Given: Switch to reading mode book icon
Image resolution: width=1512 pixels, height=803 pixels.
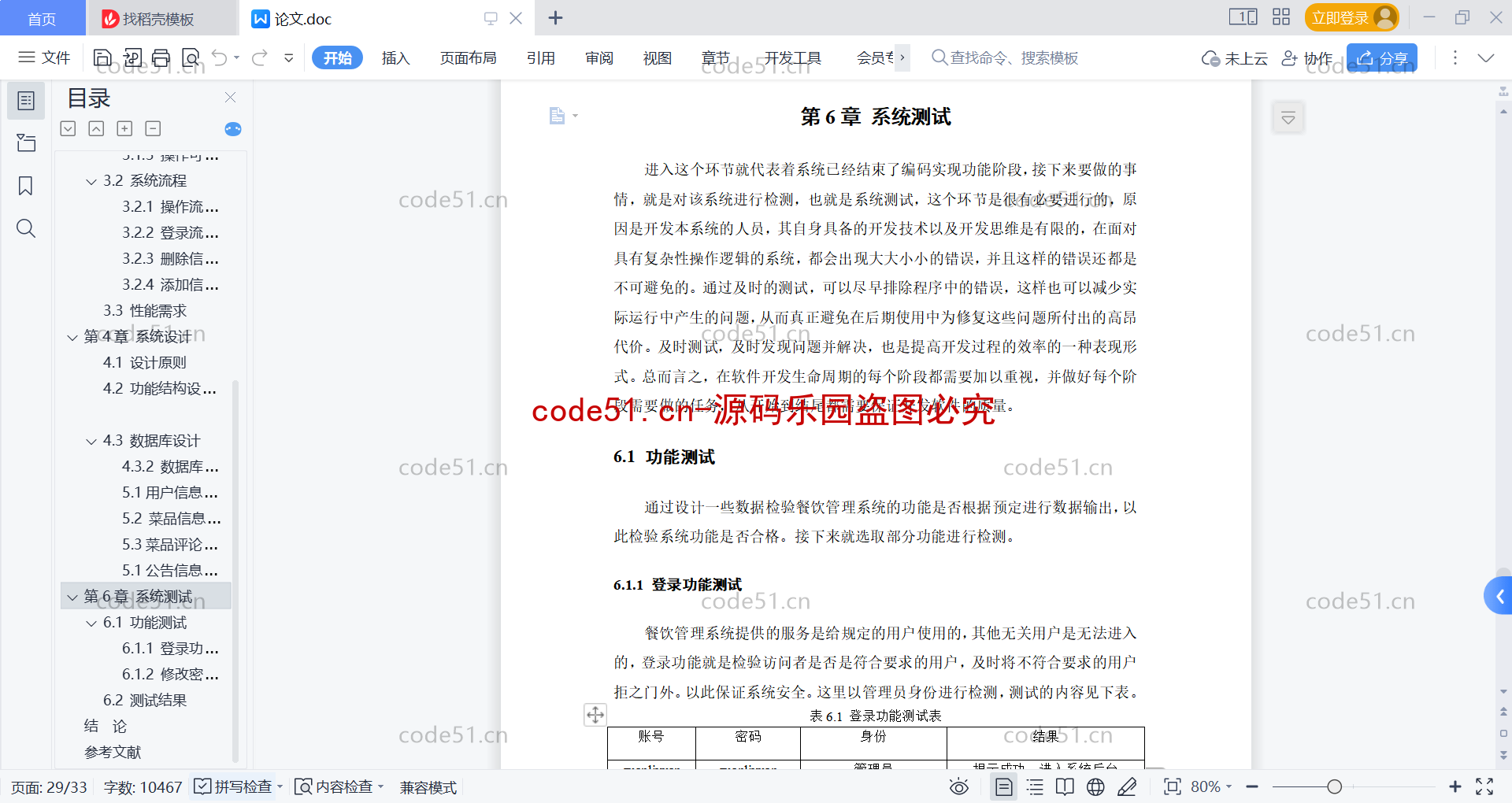Looking at the screenshot, I should pos(1065,786).
